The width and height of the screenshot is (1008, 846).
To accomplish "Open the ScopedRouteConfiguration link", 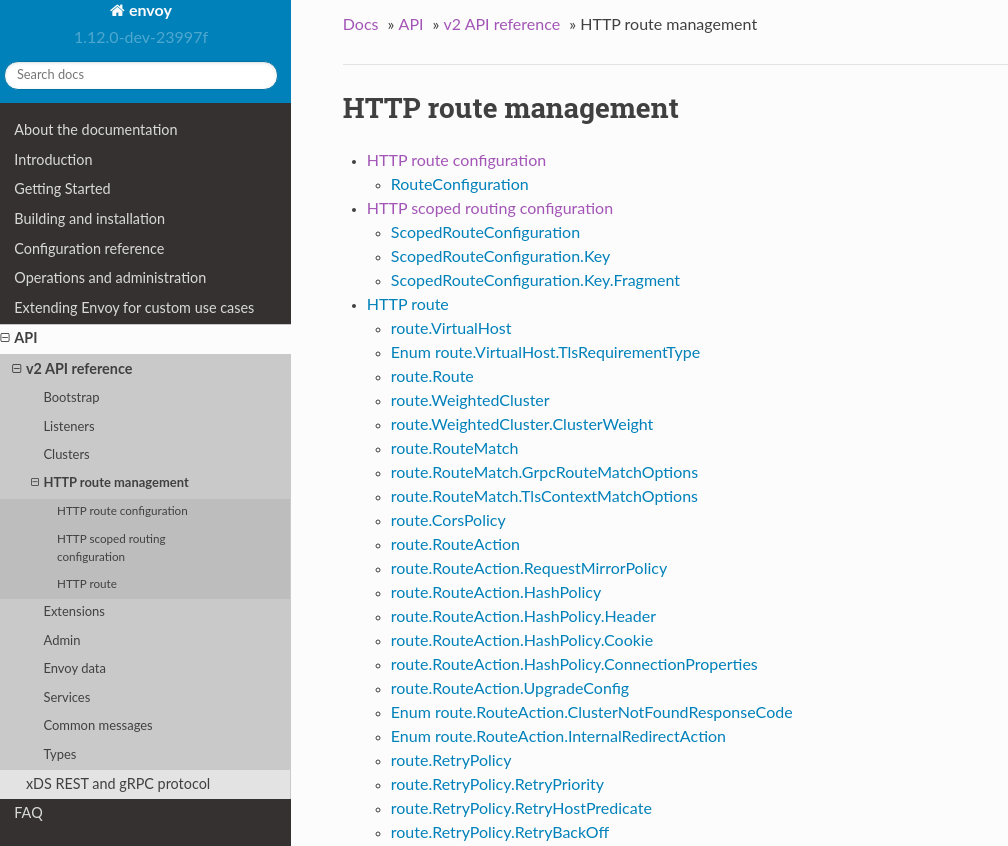I will pyautogui.click(x=485, y=233).
